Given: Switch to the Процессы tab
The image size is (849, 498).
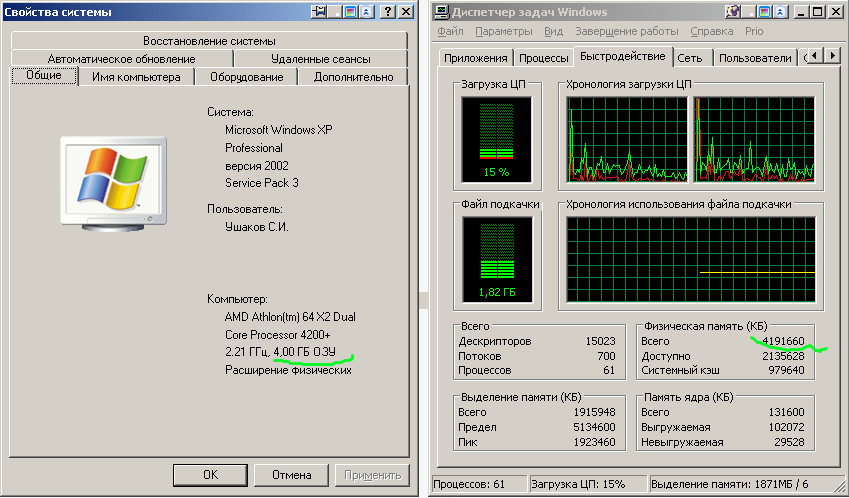Looking at the screenshot, I should pyautogui.click(x=543, y=58).
